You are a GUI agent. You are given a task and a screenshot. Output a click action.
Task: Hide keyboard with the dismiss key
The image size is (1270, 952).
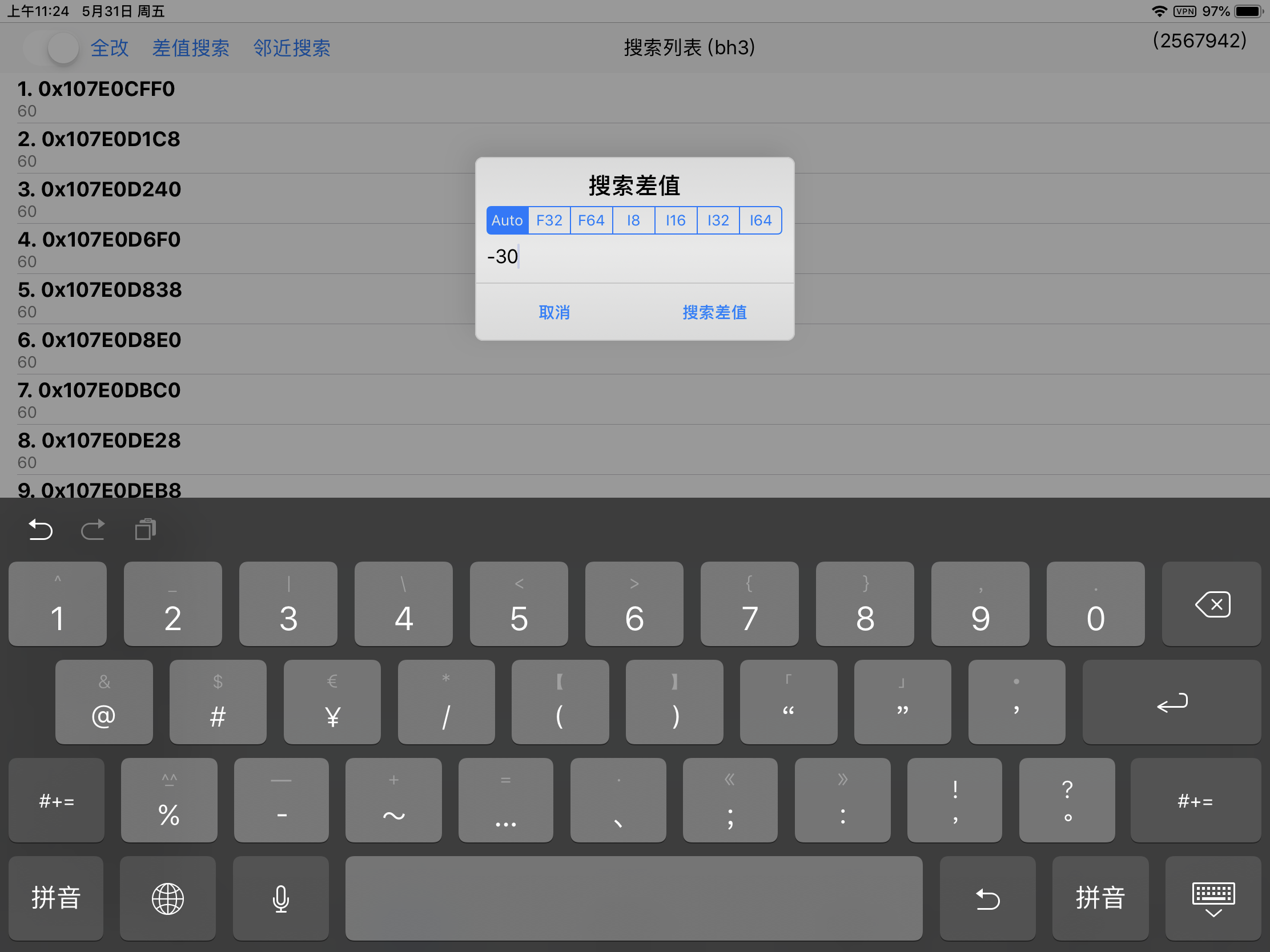1213,898
